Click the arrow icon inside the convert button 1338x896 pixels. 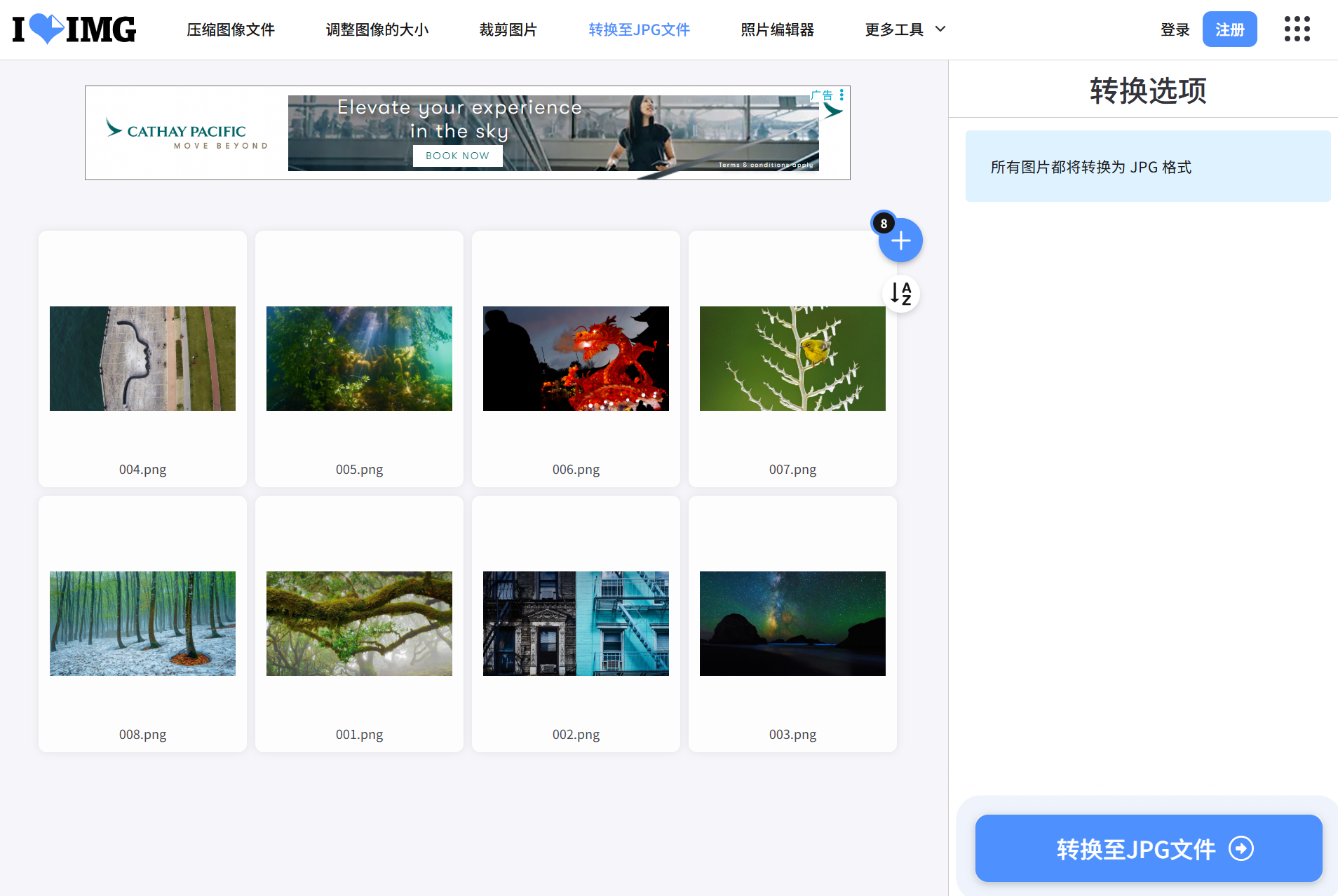[x=1241, y=848]
